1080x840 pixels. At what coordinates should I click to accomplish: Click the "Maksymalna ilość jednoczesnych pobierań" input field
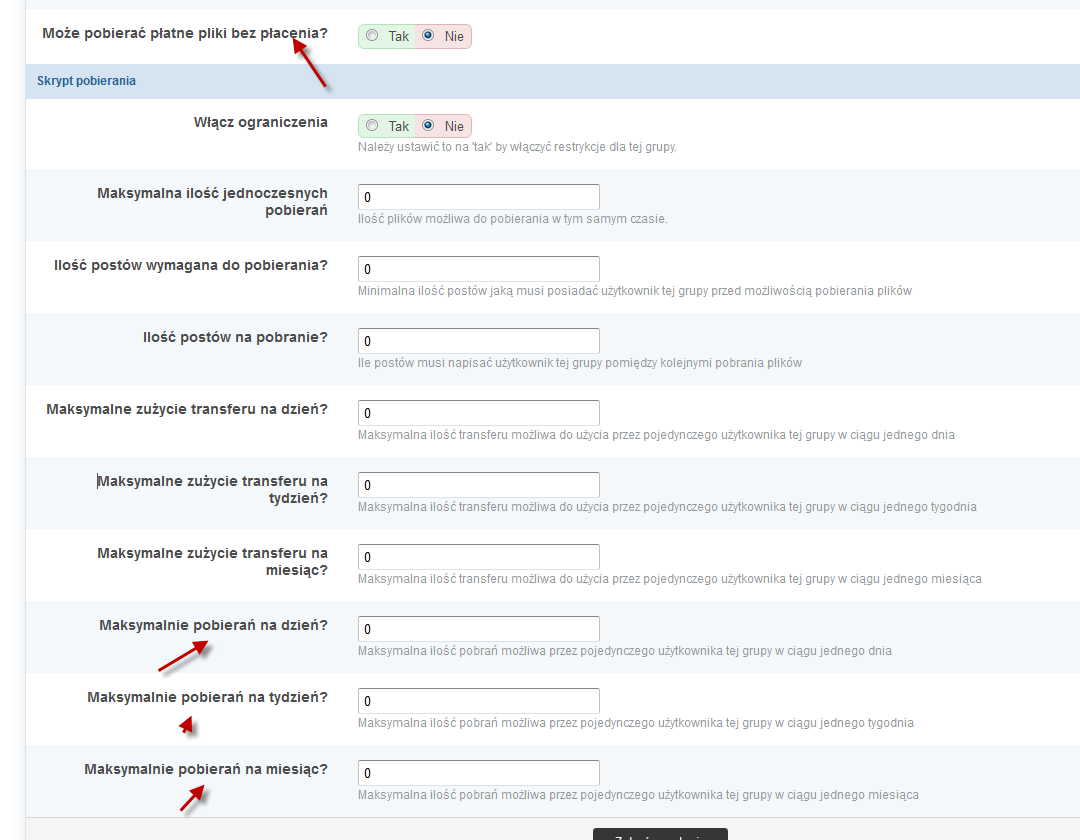tap(478, 196)
